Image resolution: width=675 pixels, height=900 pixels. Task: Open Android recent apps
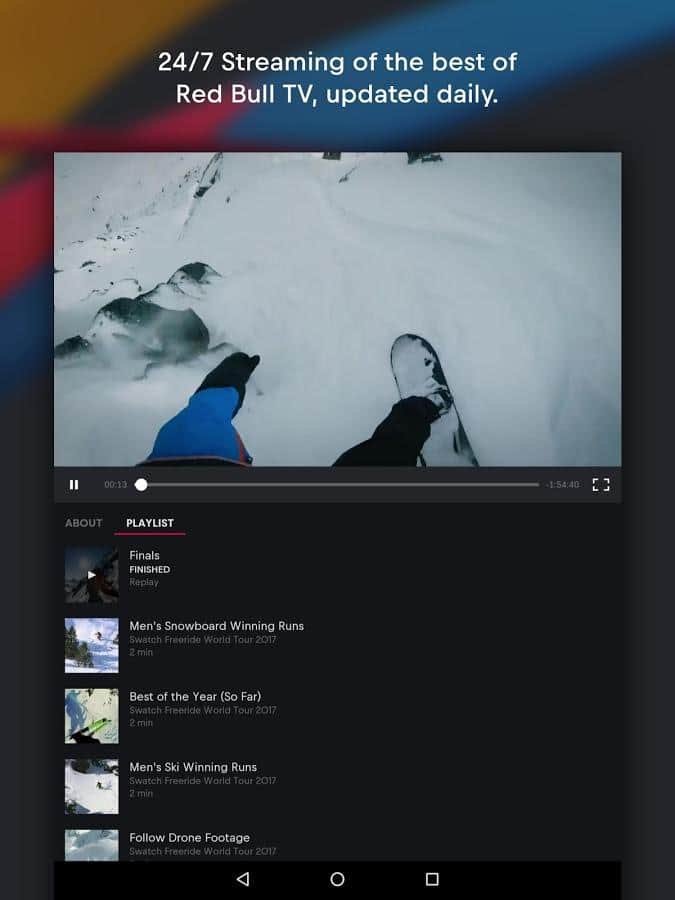[432, 879]
